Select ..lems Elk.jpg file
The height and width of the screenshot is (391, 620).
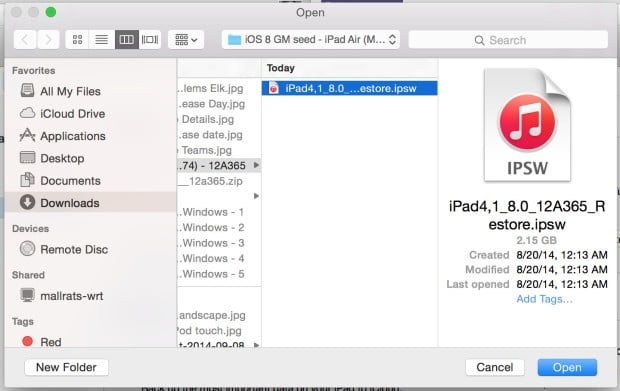[x=219, y=88]
